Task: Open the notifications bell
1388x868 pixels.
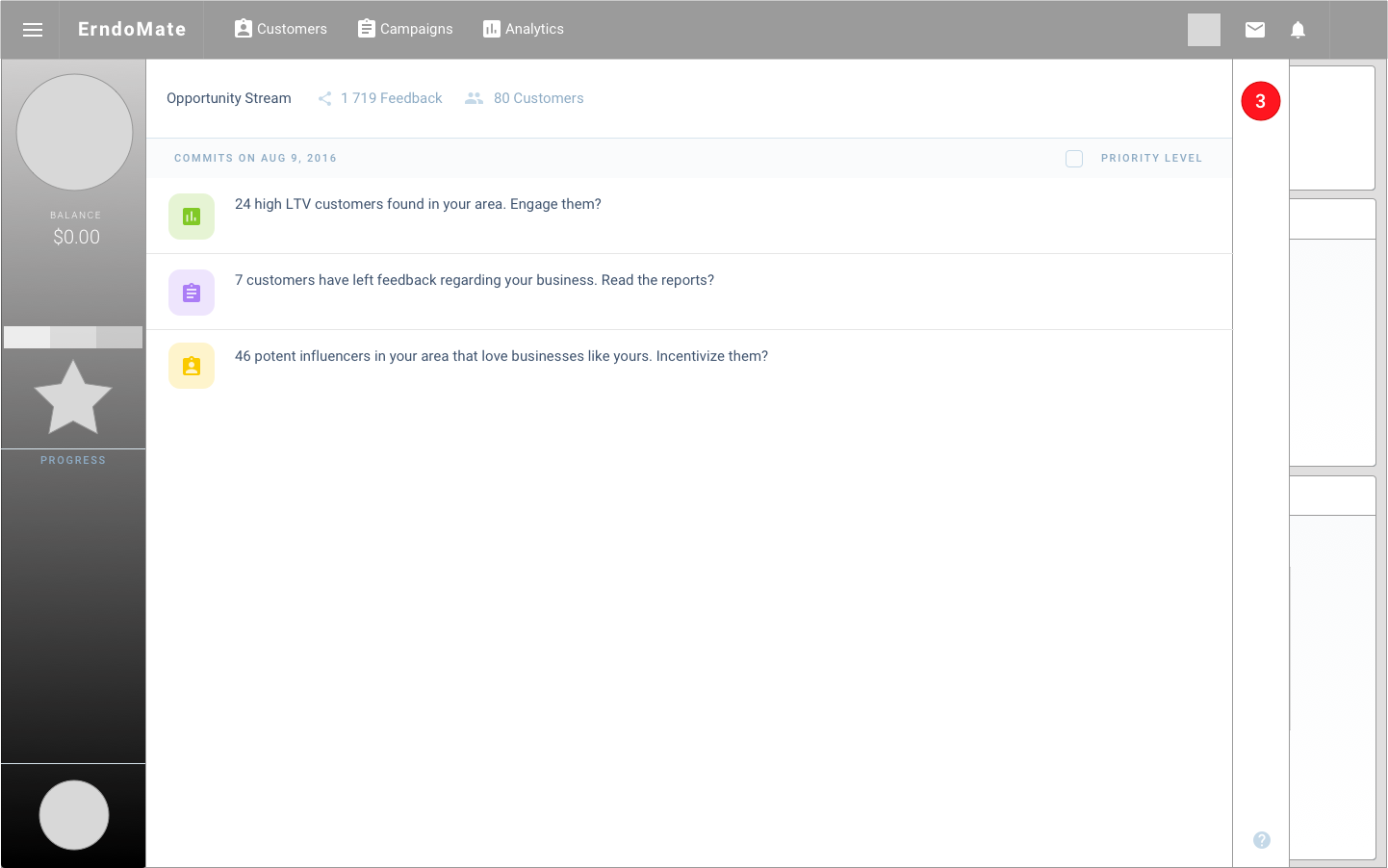Action: (1298, 30)
